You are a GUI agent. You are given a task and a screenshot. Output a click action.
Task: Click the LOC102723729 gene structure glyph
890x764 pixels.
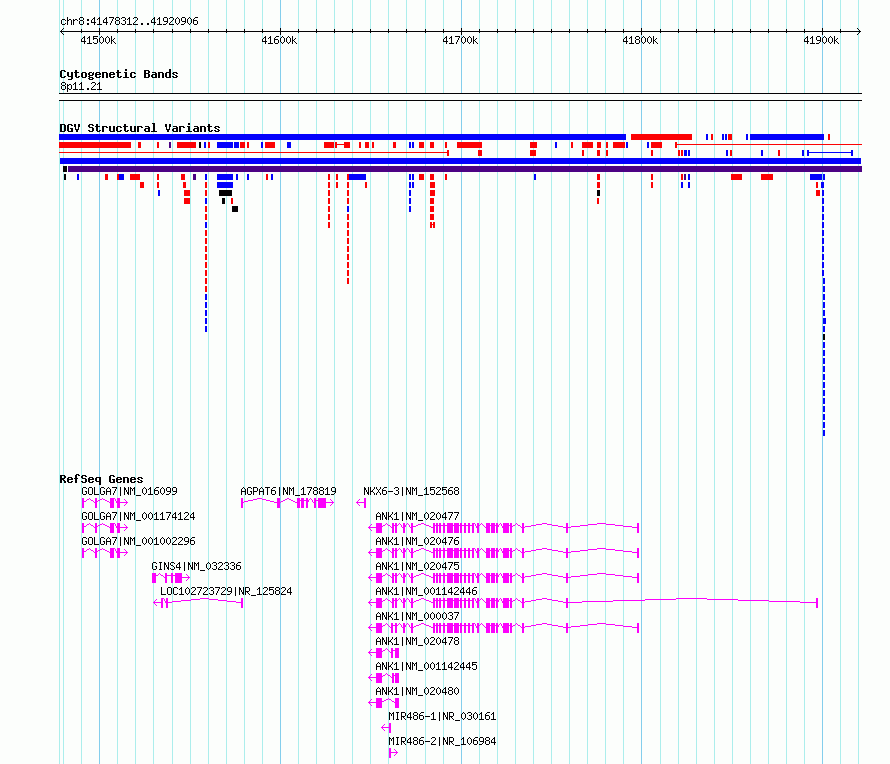198,603
